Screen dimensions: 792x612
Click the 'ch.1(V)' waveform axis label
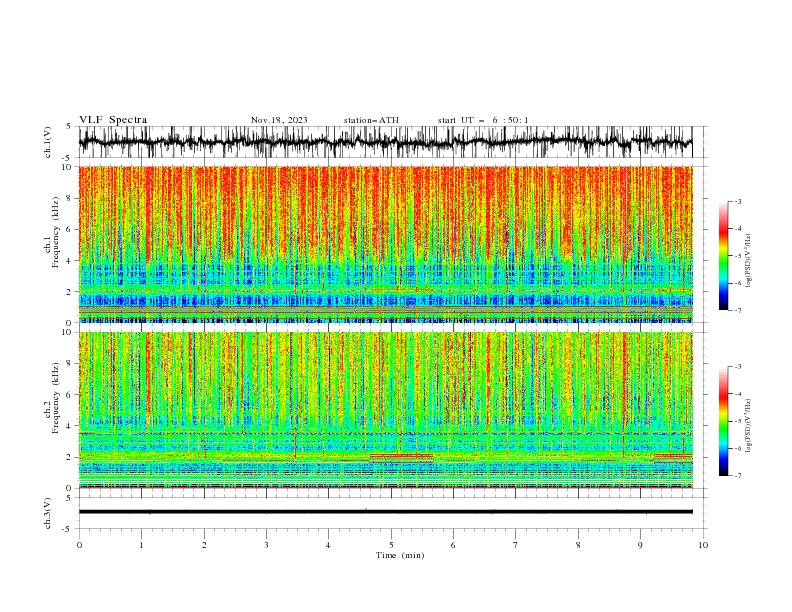pyautogui.click(x=48, y=142)
